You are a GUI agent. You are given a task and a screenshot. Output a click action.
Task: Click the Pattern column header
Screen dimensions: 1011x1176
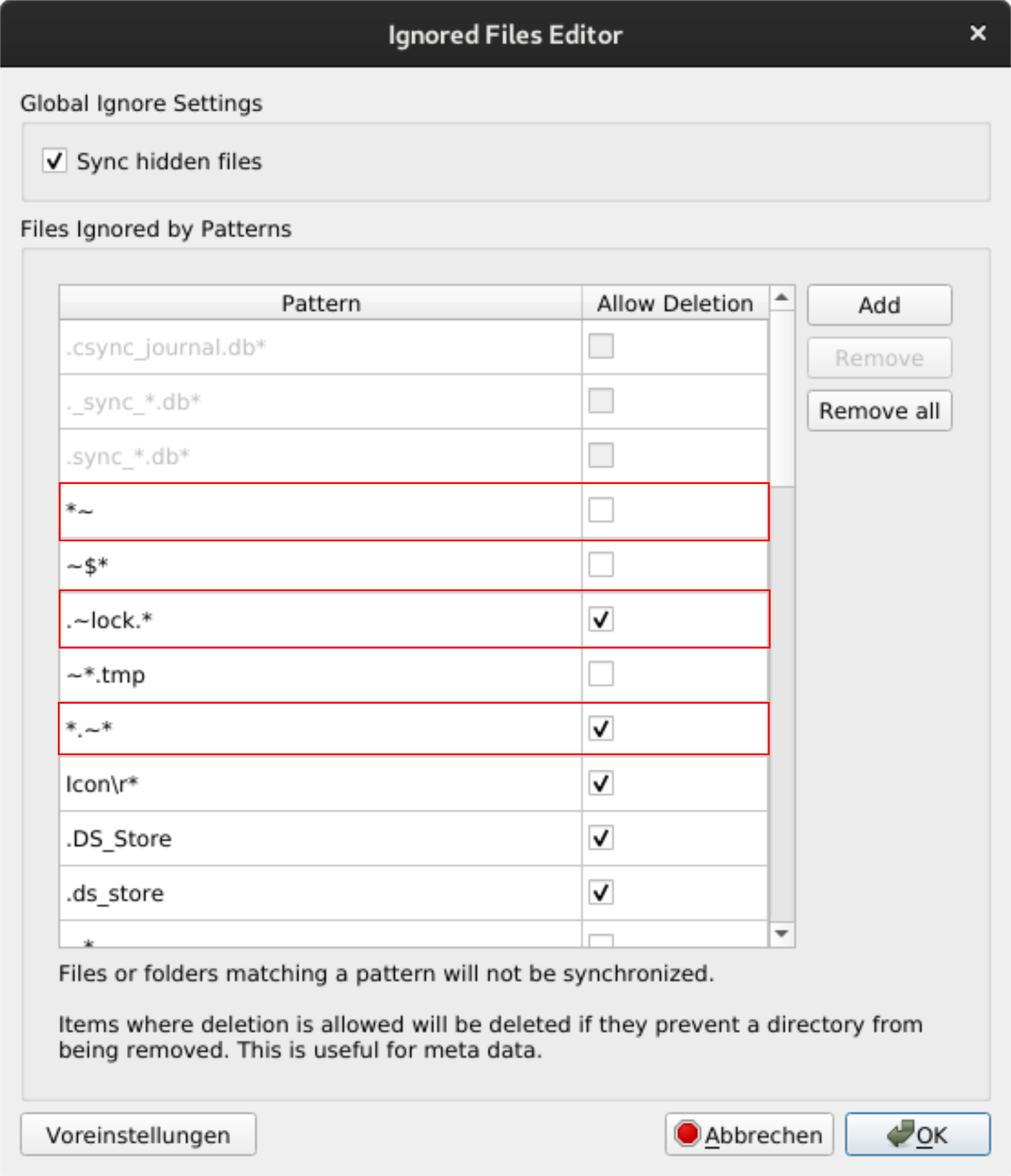tap(320, 303)
